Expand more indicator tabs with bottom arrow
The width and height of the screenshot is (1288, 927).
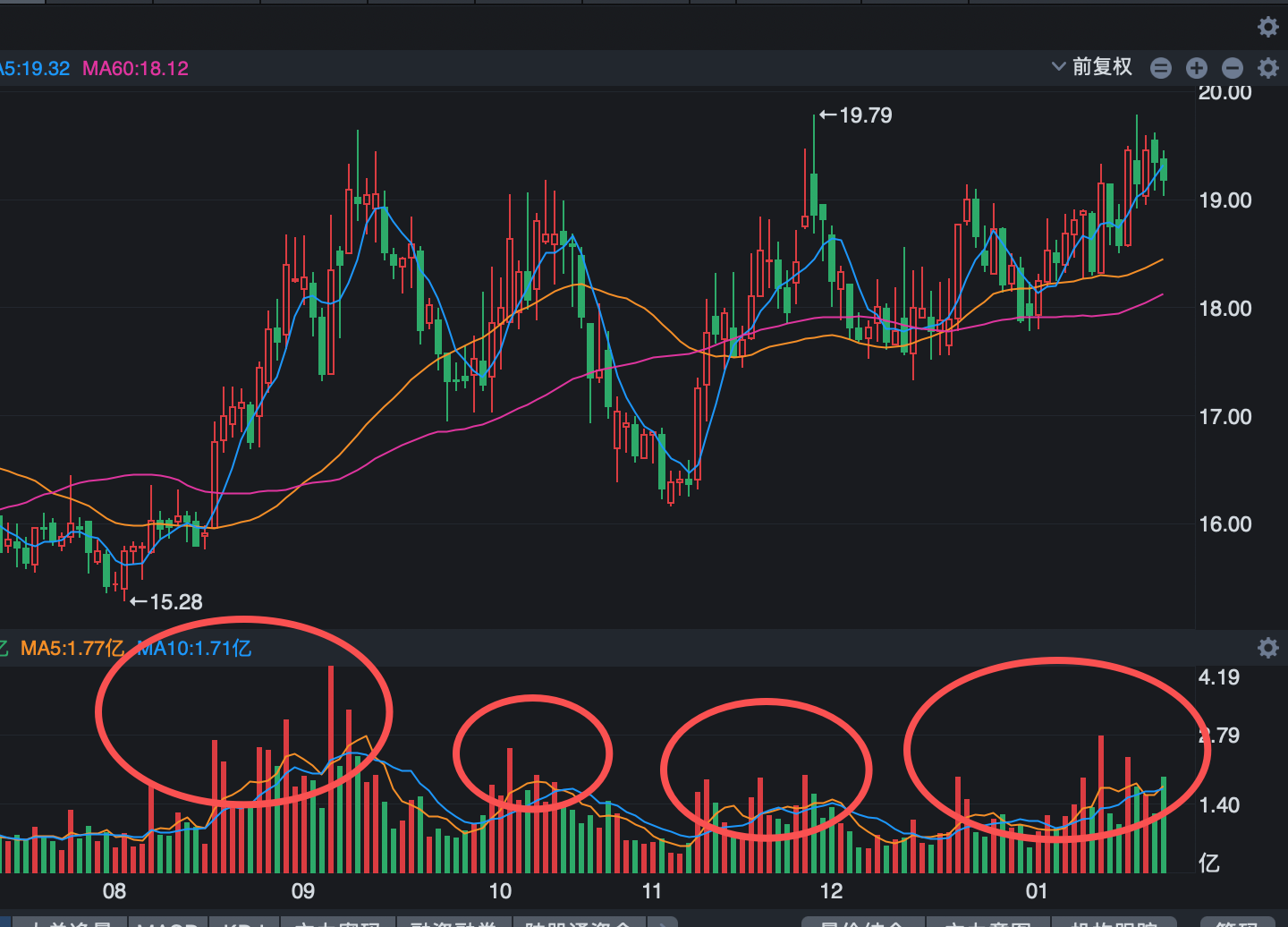pyautogui.click(x=662, y=923)
